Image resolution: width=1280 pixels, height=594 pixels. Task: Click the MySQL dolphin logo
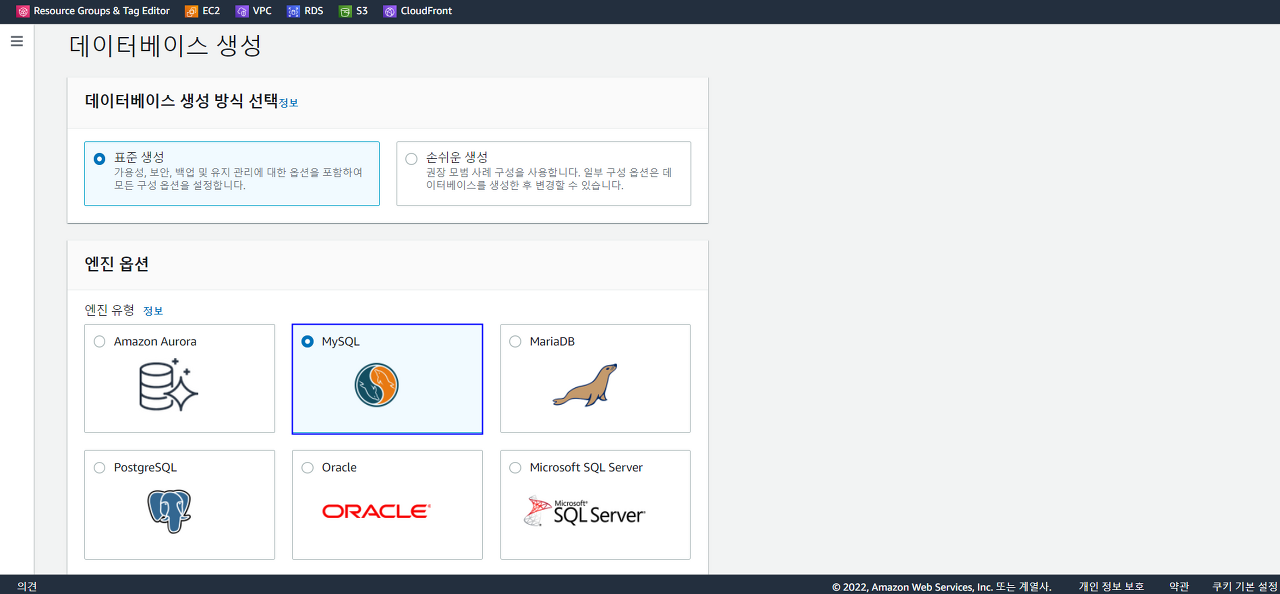pos(376,385)
